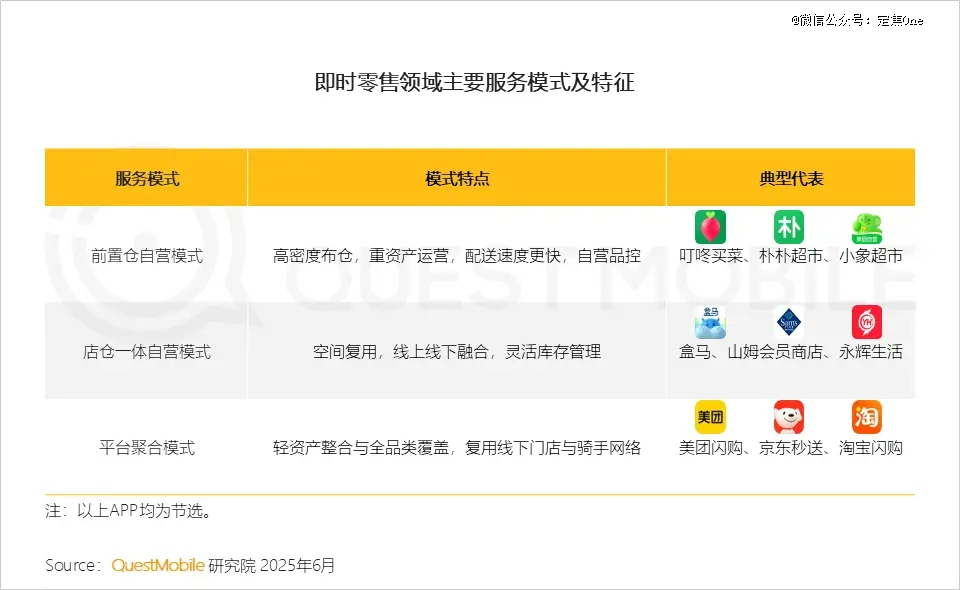Viewport: 960px width, 590px height.
Task: Click the 典型代表 column header
Action: (789, 177)
